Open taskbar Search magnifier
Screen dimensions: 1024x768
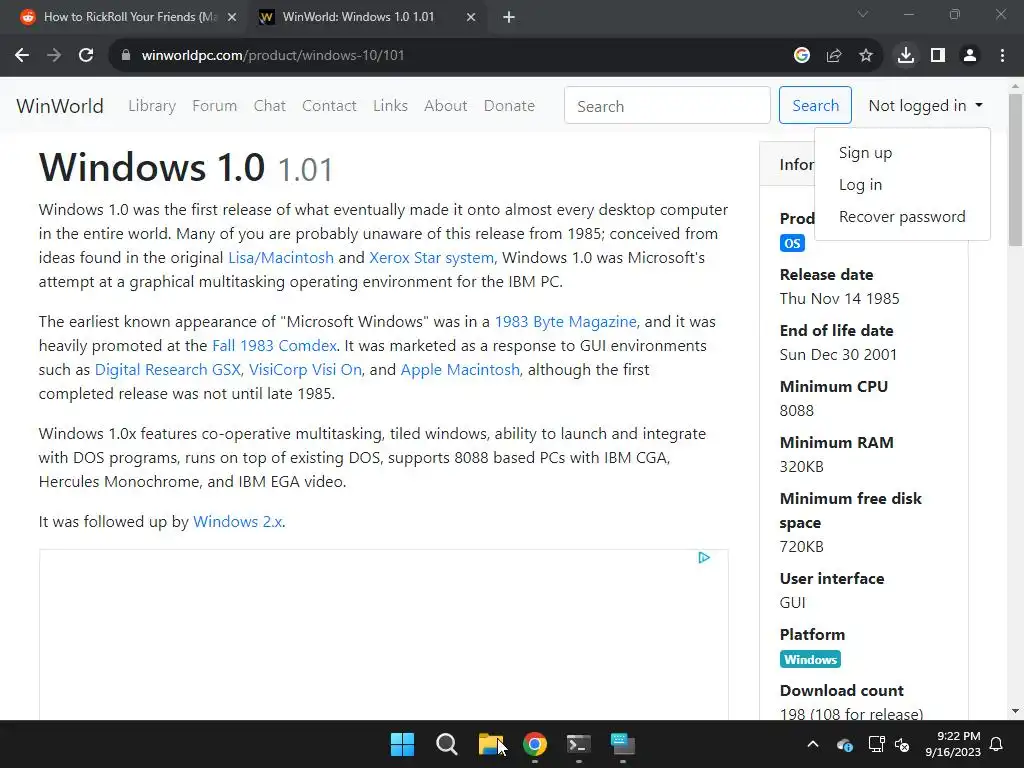[x=447, y=744]
